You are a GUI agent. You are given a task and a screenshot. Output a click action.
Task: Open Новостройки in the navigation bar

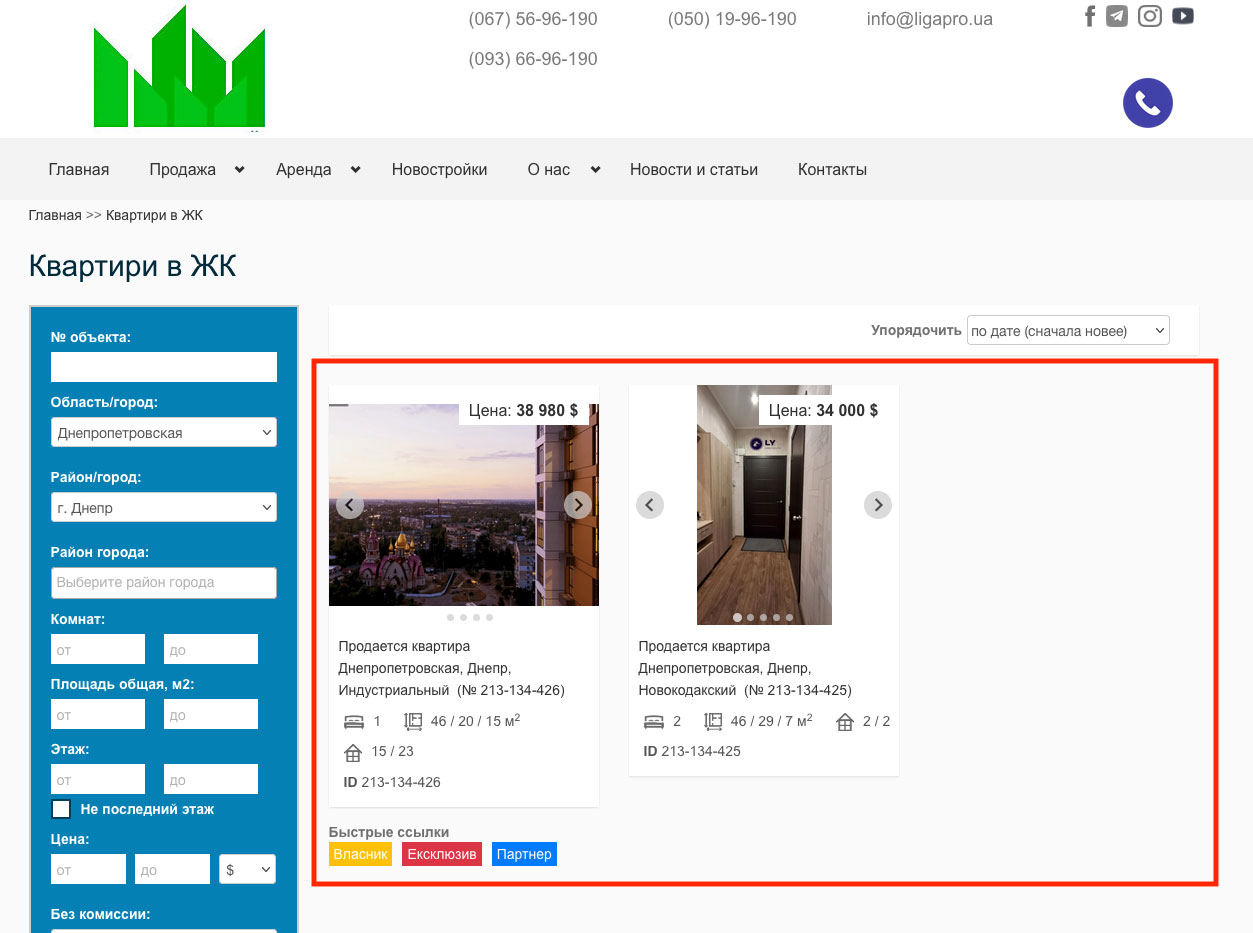[440, 170]
